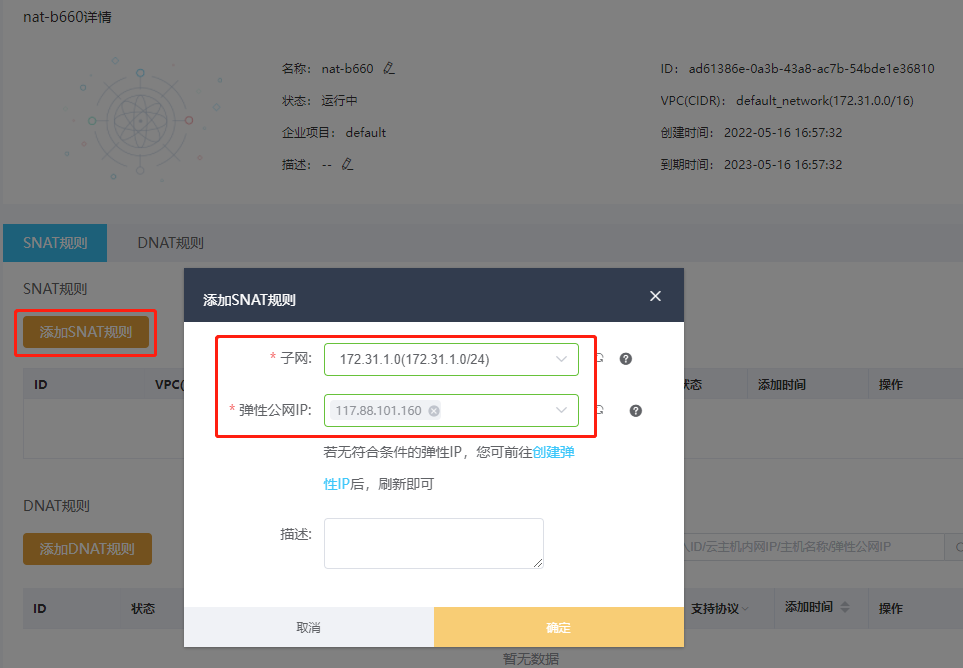The width and height of the screenshot is (963, 668).
Task: Sort by 添加时间 in DNAT table
Action: pyautogui.click(x=845, y=607)
